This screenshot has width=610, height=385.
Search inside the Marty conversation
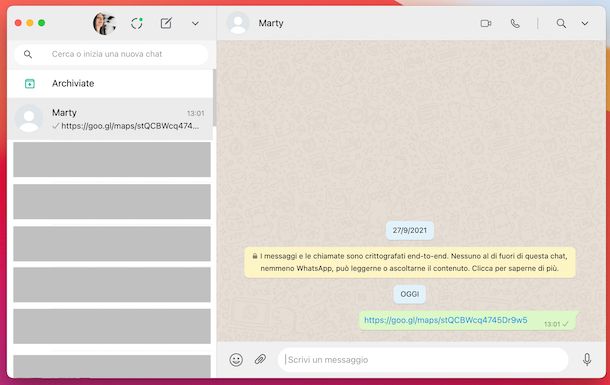561,23
